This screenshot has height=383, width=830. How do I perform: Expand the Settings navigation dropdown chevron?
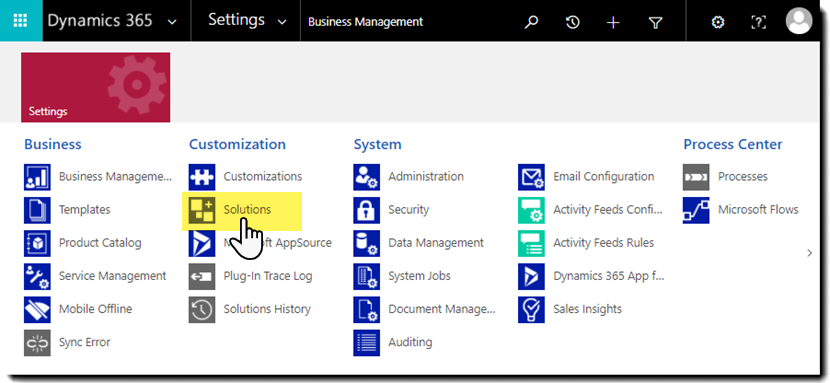click(x=282, y=22)
